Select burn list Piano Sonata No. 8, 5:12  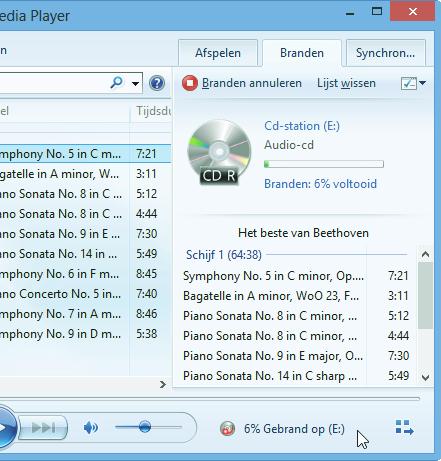296,316
